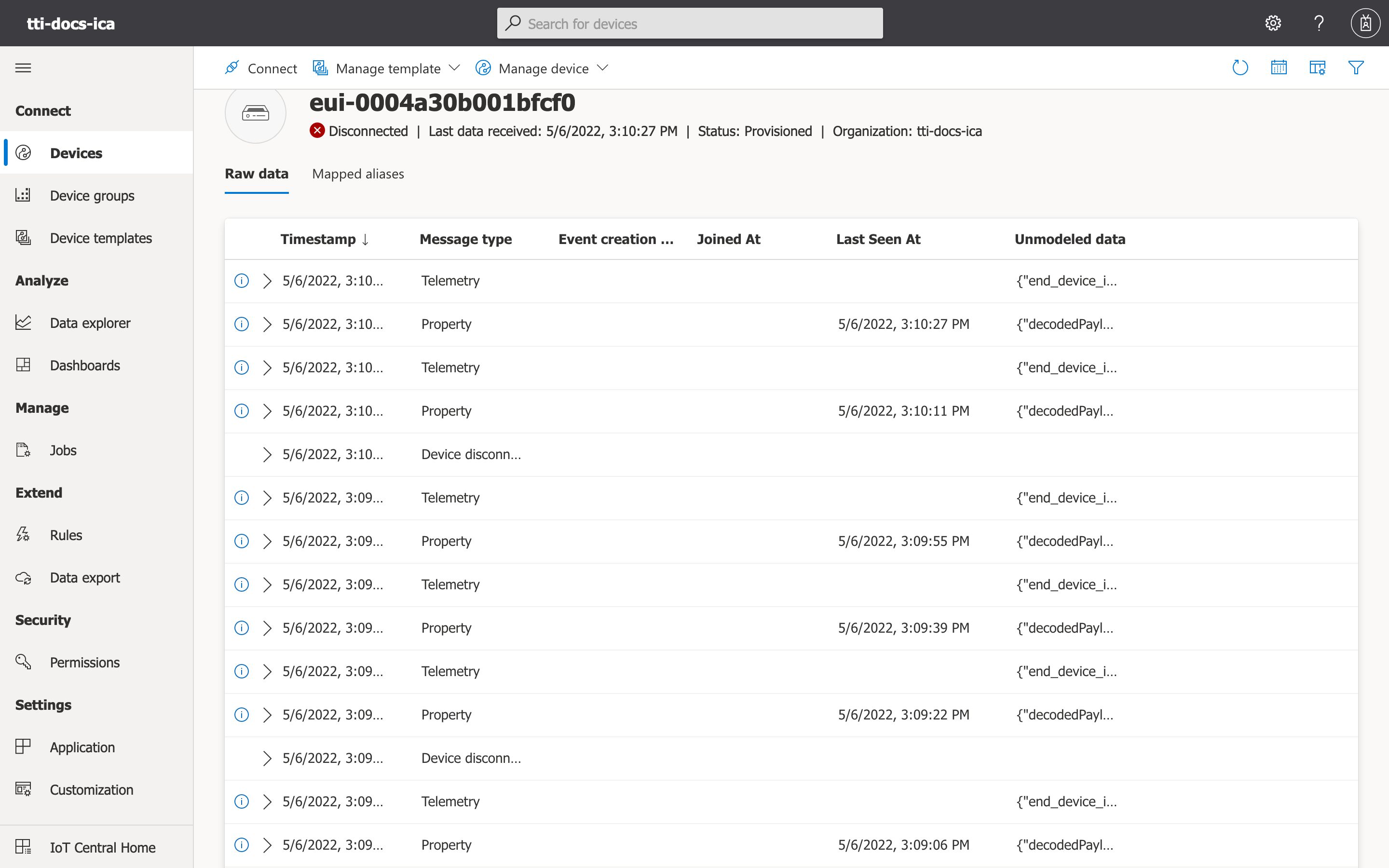Screen dimensions: 1389x868
Task: Go to IoT Central Home
Action: click(102, 847)
